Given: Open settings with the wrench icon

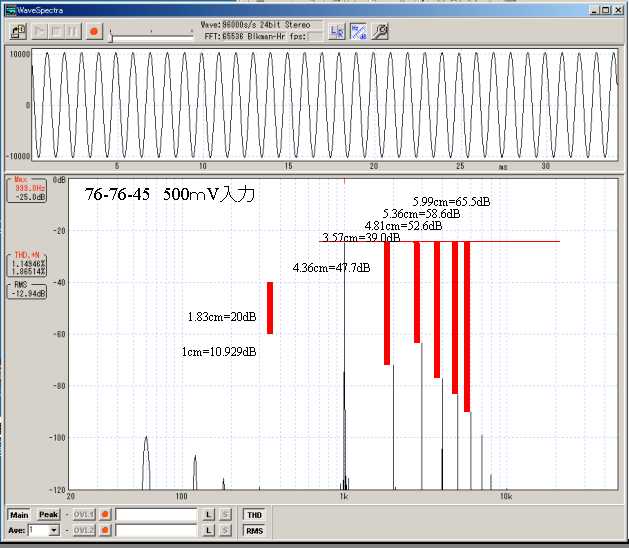Looking at the screenshot, I should click(x=380, y=31).
